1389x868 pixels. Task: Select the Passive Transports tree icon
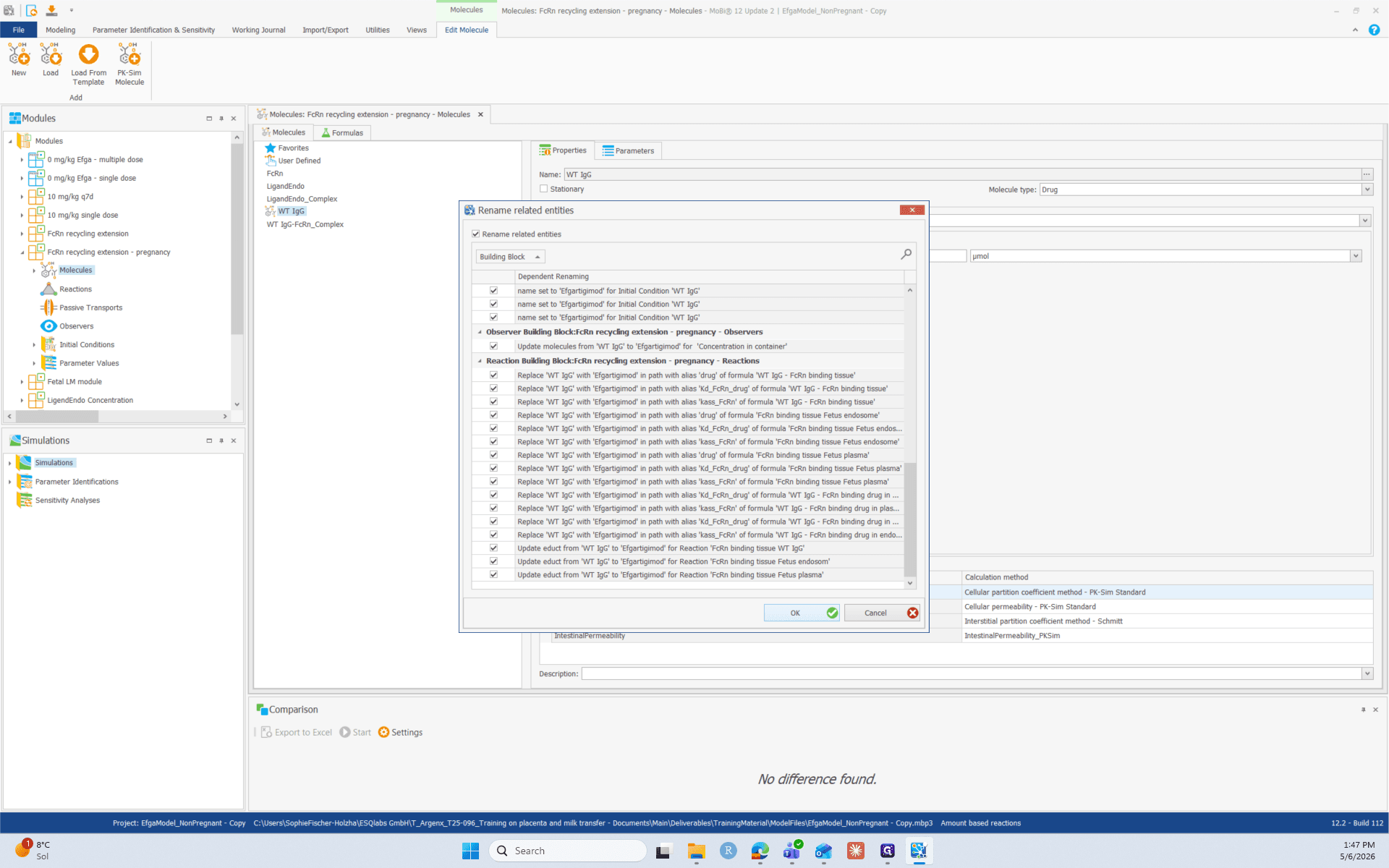point(48,307)
